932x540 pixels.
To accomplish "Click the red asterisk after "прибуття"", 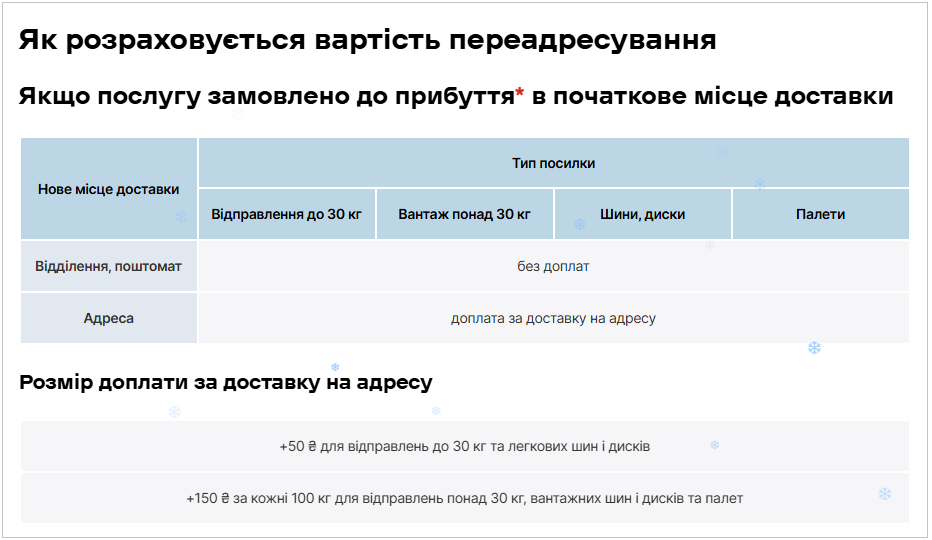I will [519, 94].
